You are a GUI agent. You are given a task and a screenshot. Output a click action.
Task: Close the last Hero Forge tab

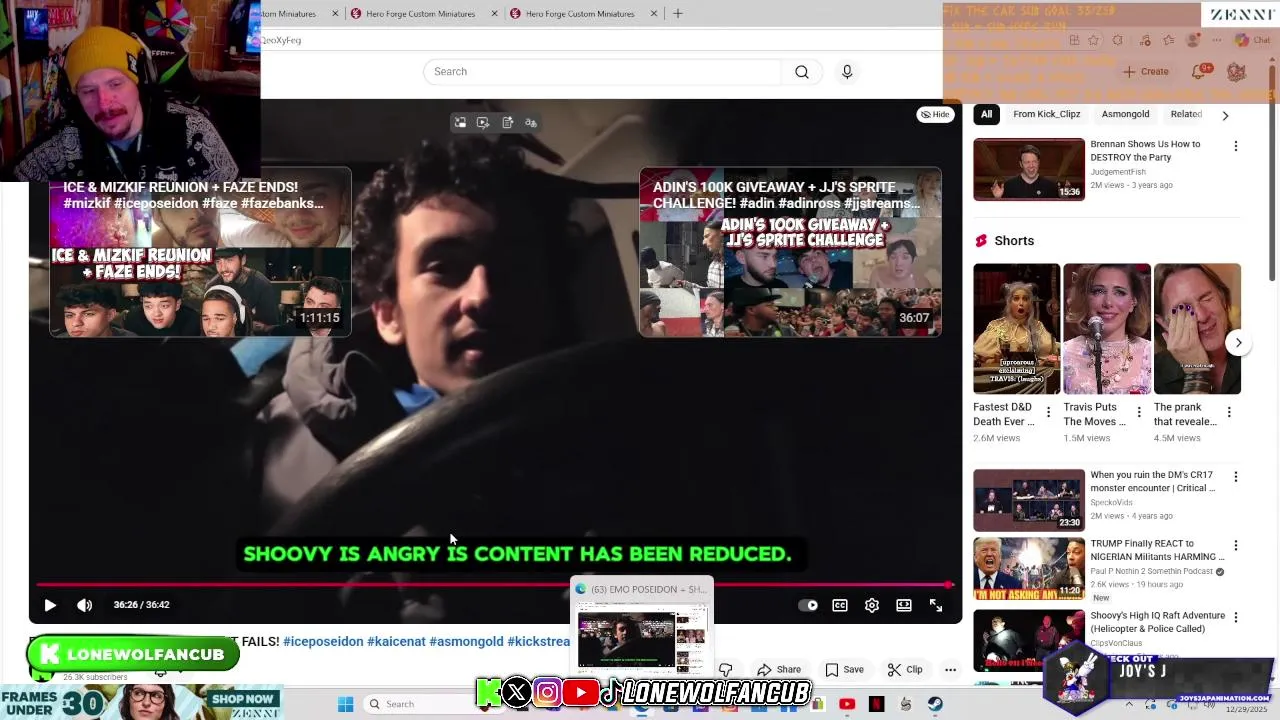point(654,13)
